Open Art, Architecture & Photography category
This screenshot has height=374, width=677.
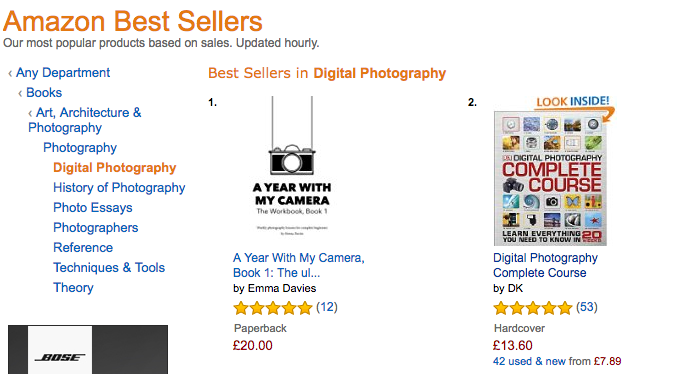tap(85, 120)
